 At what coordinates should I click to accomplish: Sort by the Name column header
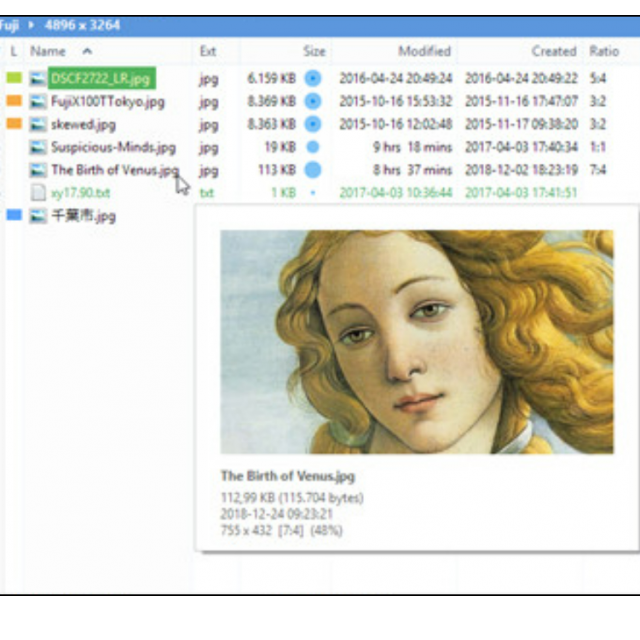tap(48, 51)
